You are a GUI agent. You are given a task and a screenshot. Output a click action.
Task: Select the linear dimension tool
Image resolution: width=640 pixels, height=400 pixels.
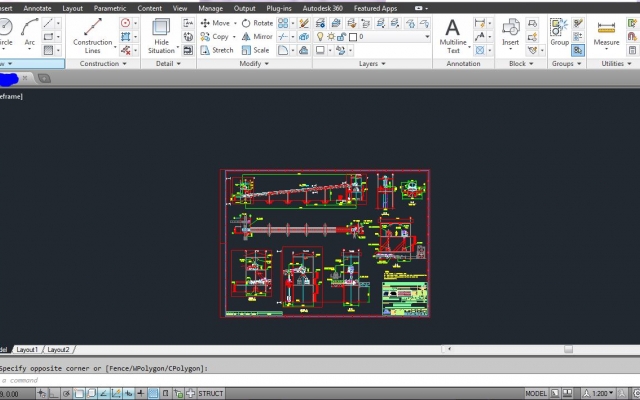pos(480,23)
